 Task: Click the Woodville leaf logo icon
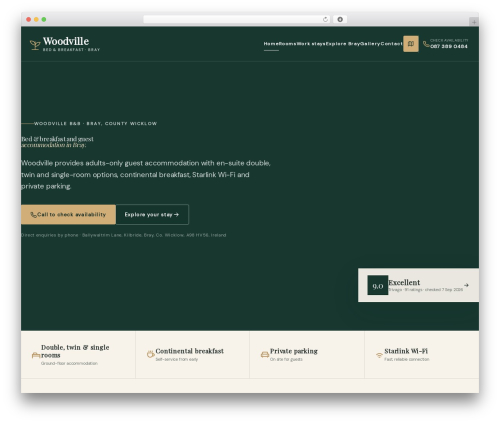tap(35, 45)
